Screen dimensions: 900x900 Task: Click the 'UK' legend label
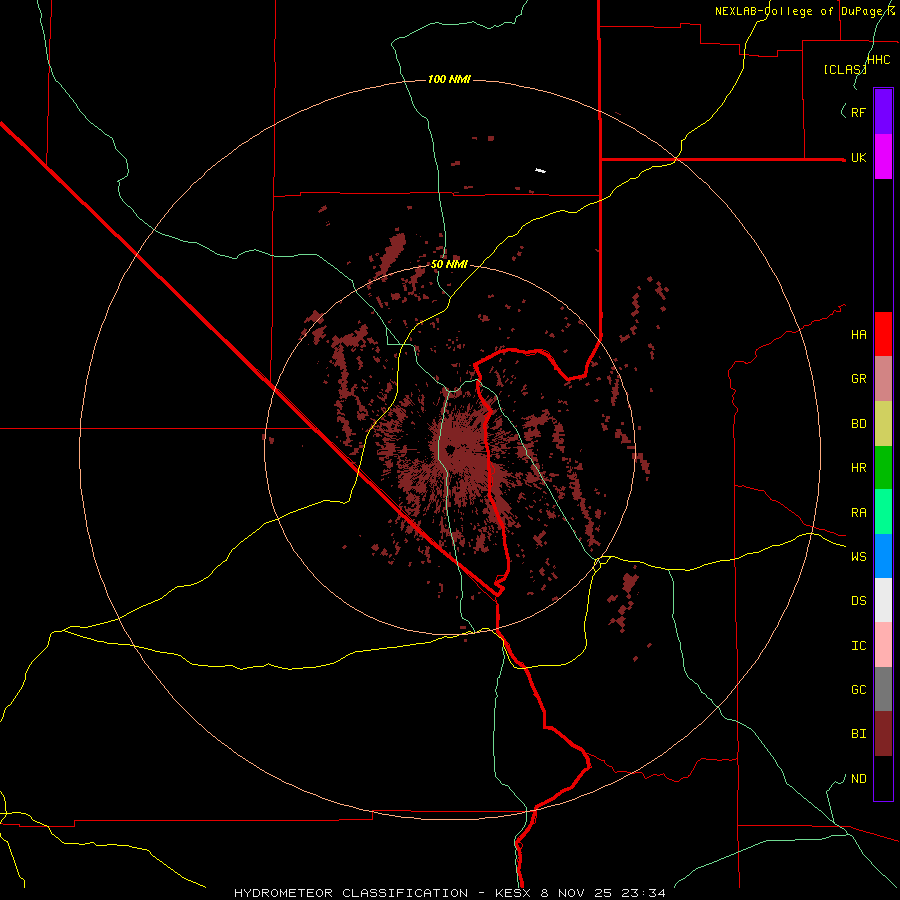pos(858,158)
